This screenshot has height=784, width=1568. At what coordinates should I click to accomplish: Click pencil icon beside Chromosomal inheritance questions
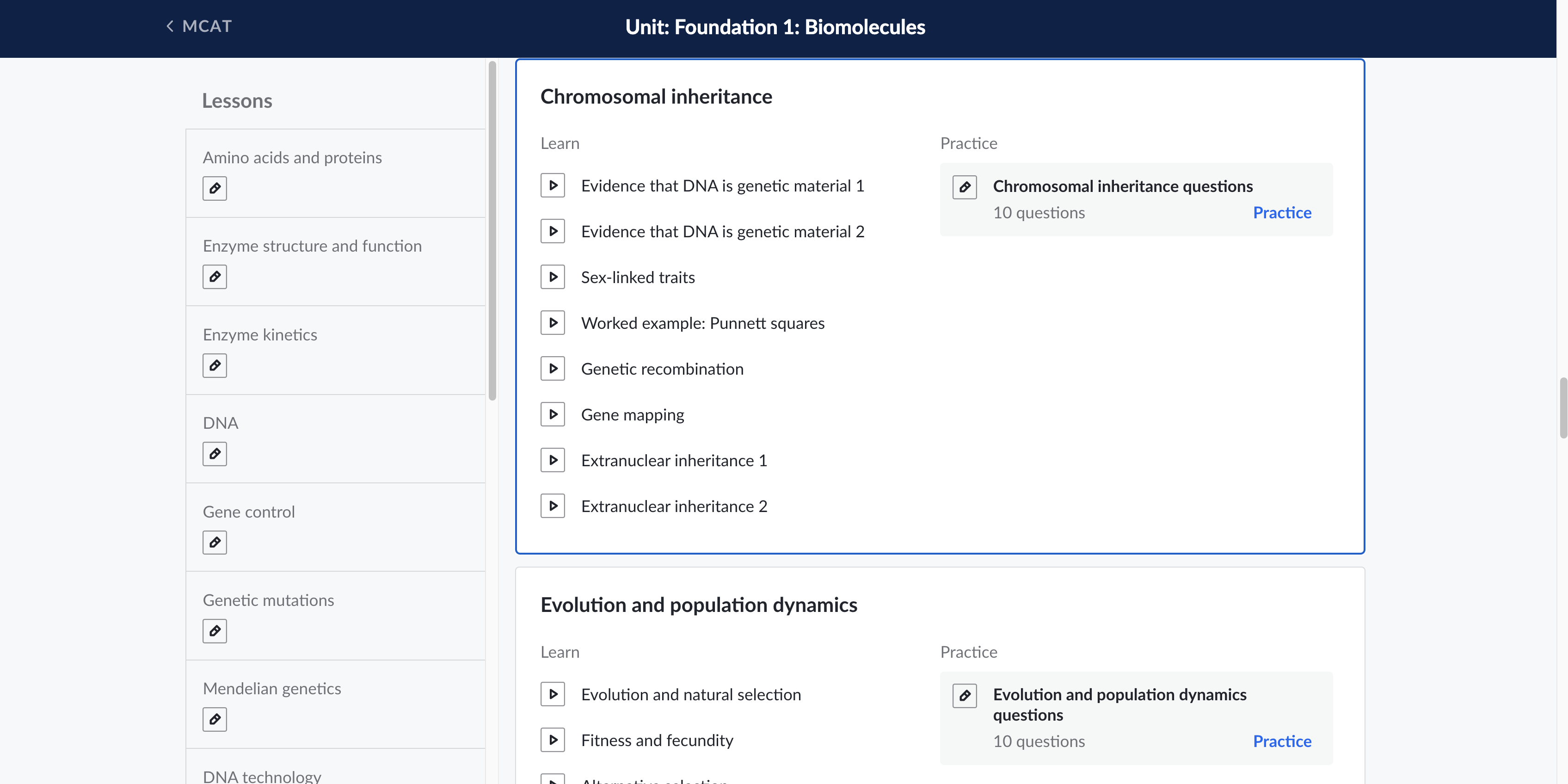(964, 187)
